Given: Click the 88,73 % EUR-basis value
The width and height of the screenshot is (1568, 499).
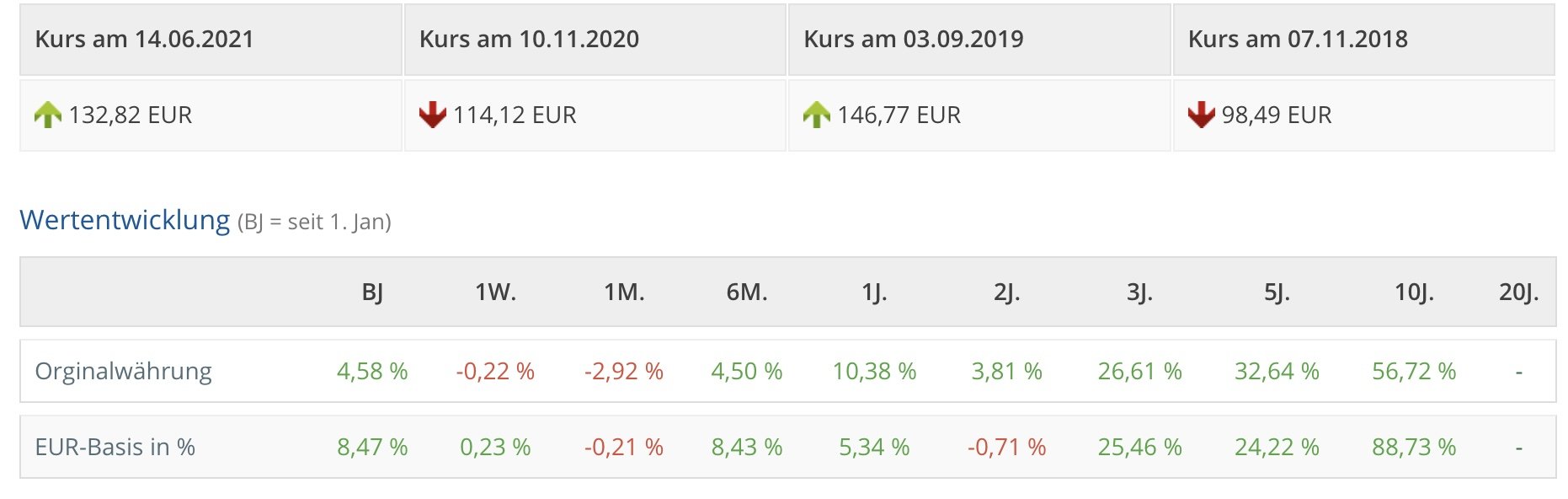Looking at the screenshot, I should point(1413,448).
